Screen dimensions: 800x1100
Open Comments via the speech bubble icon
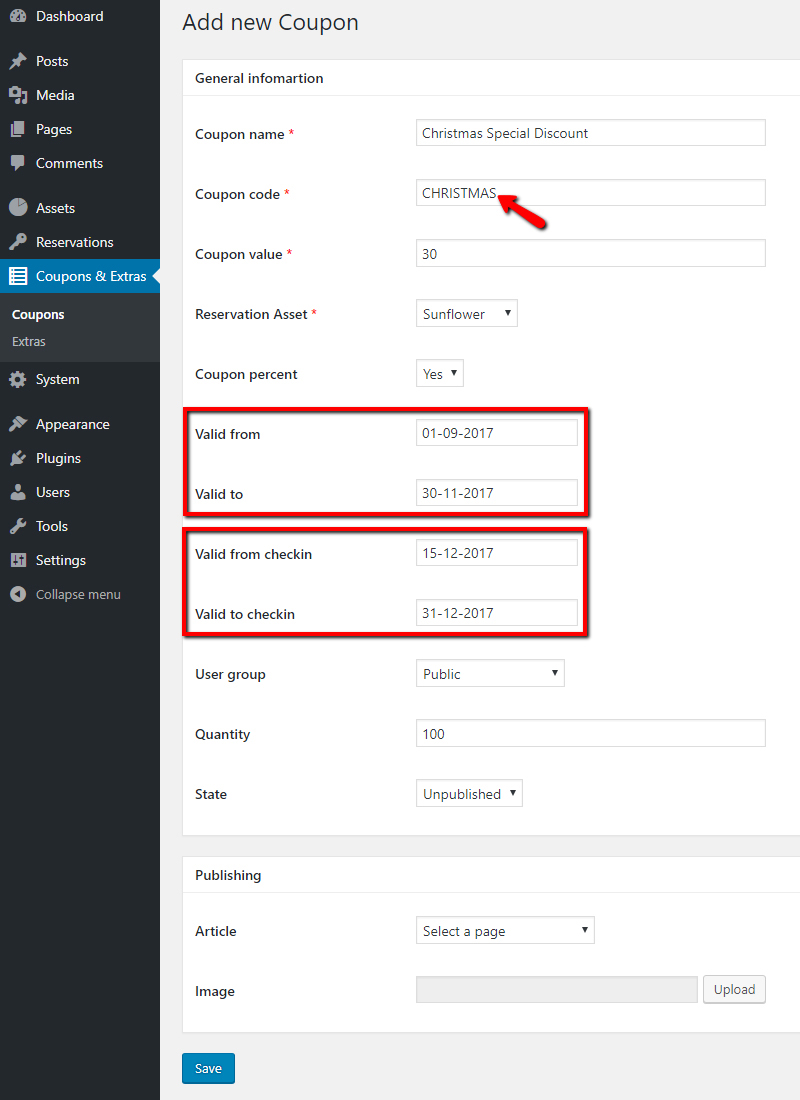coord(16,163)
